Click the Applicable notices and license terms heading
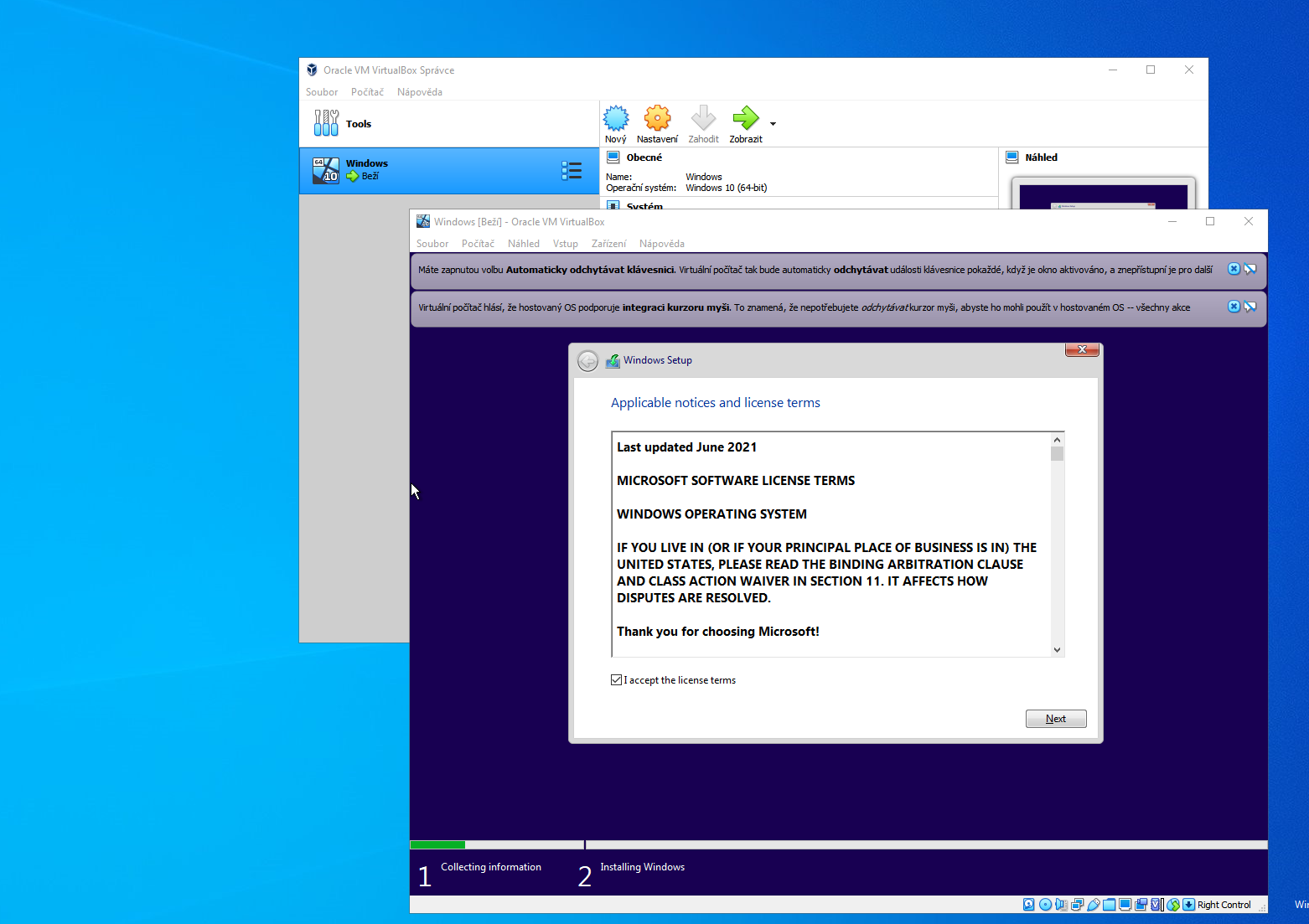Viewport: 1309px width, 924px height. [716, 403]
